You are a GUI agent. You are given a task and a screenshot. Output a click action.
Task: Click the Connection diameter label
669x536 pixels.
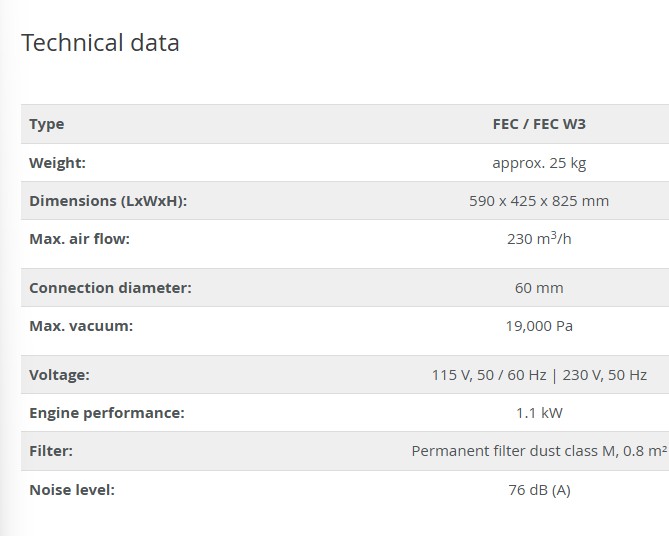110,287
